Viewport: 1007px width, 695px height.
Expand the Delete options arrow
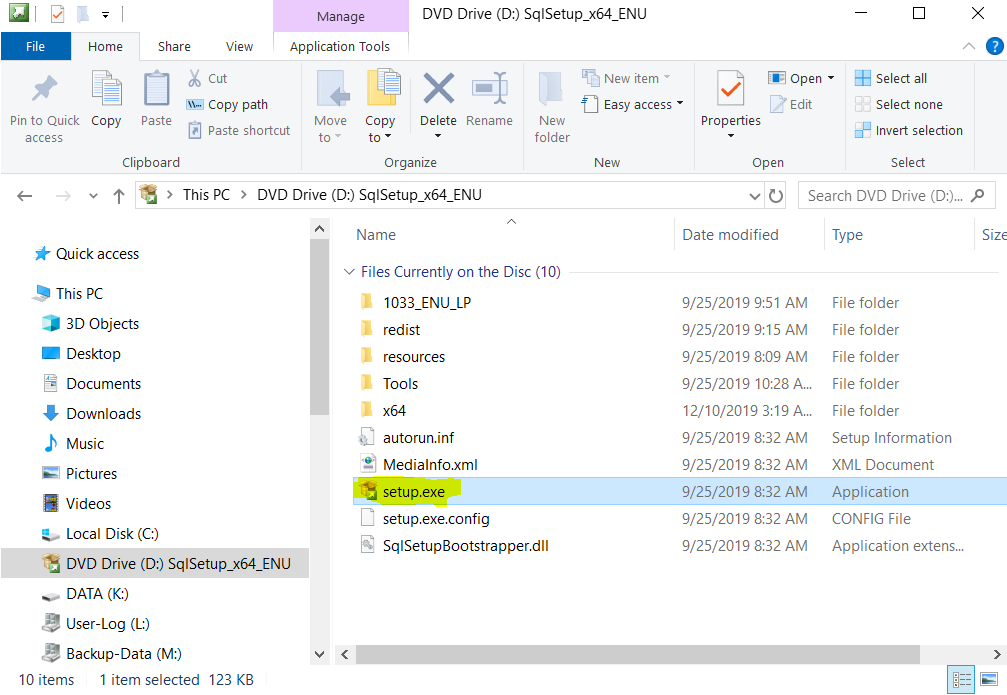coord(438,136)
